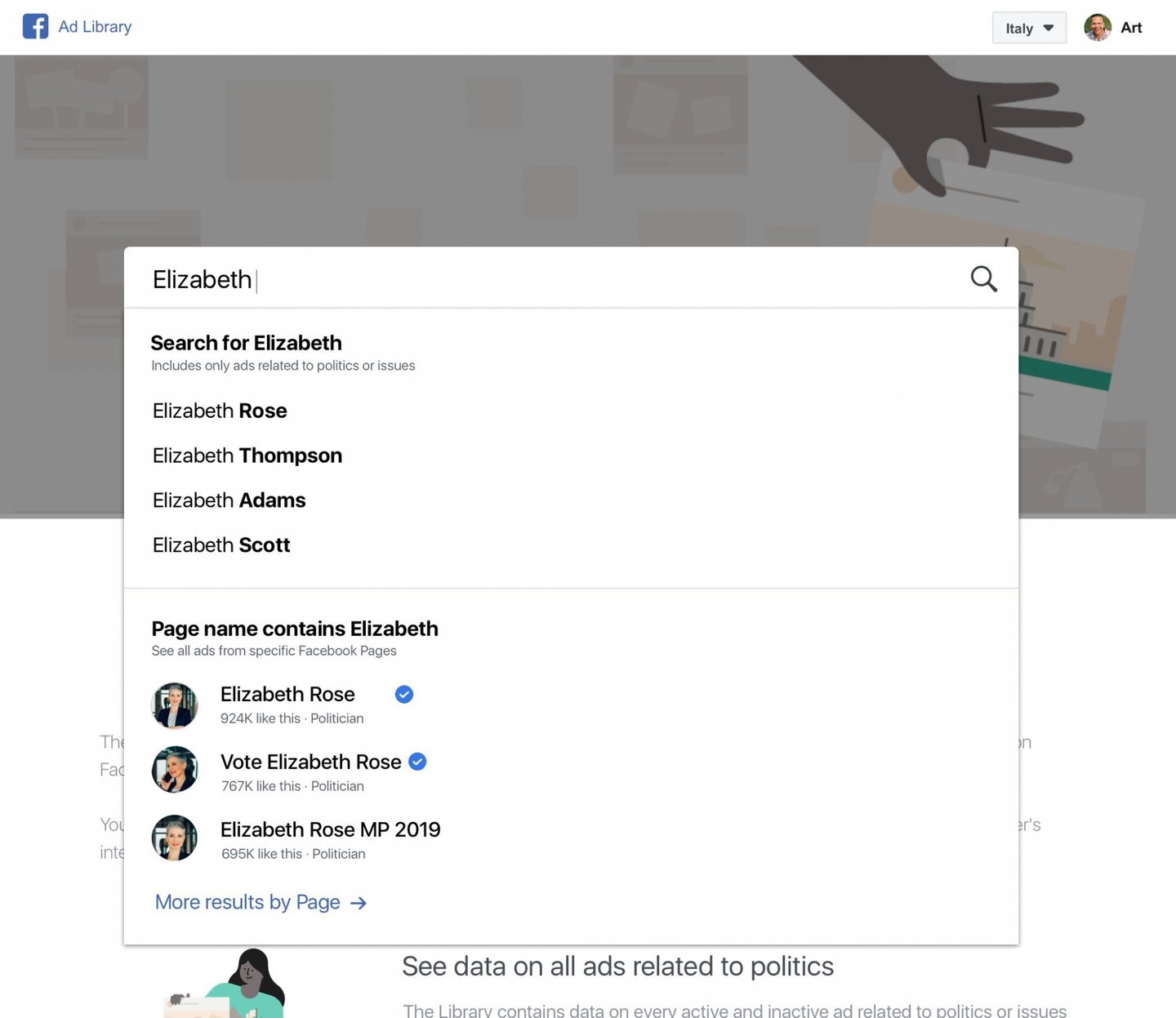1176x1018 pixels.
Task: Pick the Elizabeth Scott suggestion
Action: (221, 545)
